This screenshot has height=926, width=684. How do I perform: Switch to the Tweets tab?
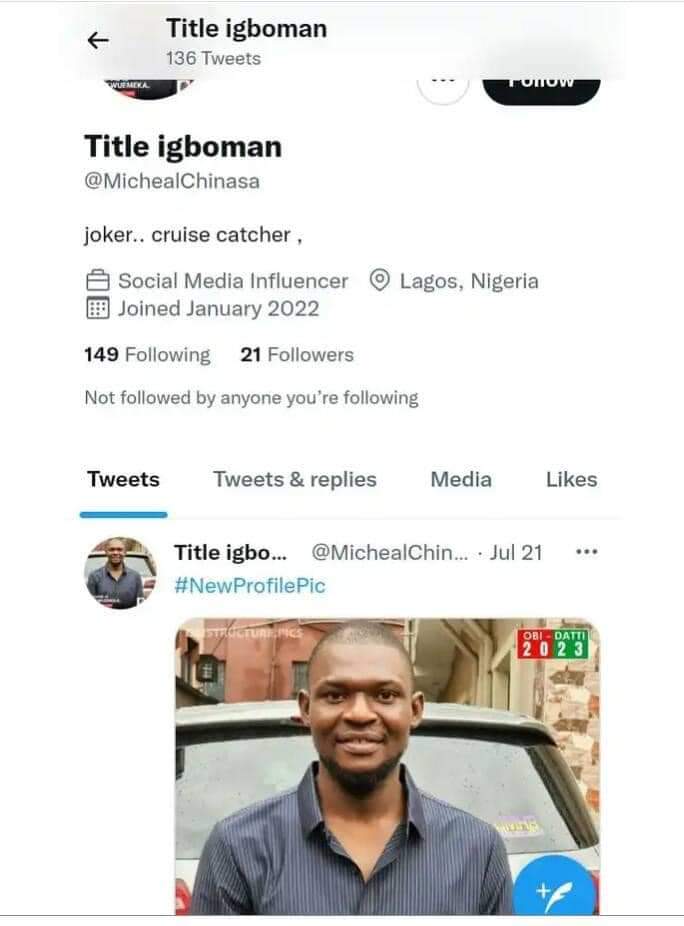pyautogui.click(x=123, y=480)
